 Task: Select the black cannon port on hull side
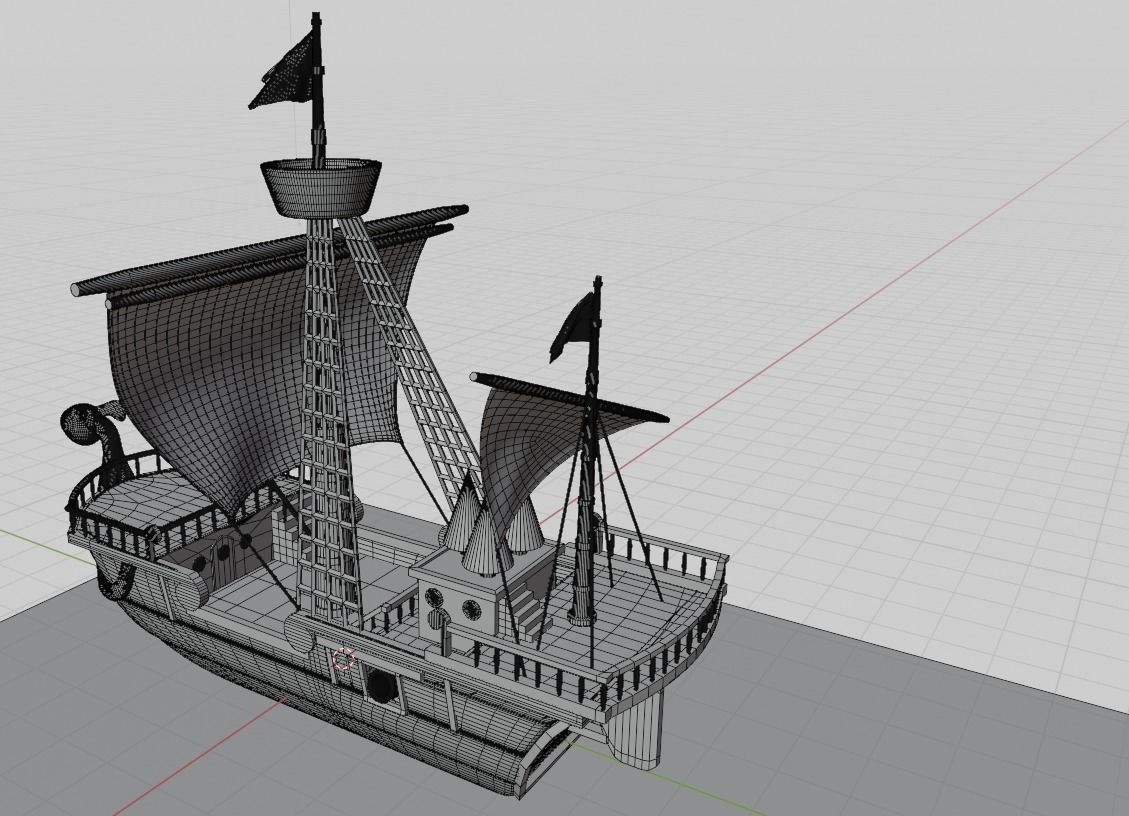382,684
